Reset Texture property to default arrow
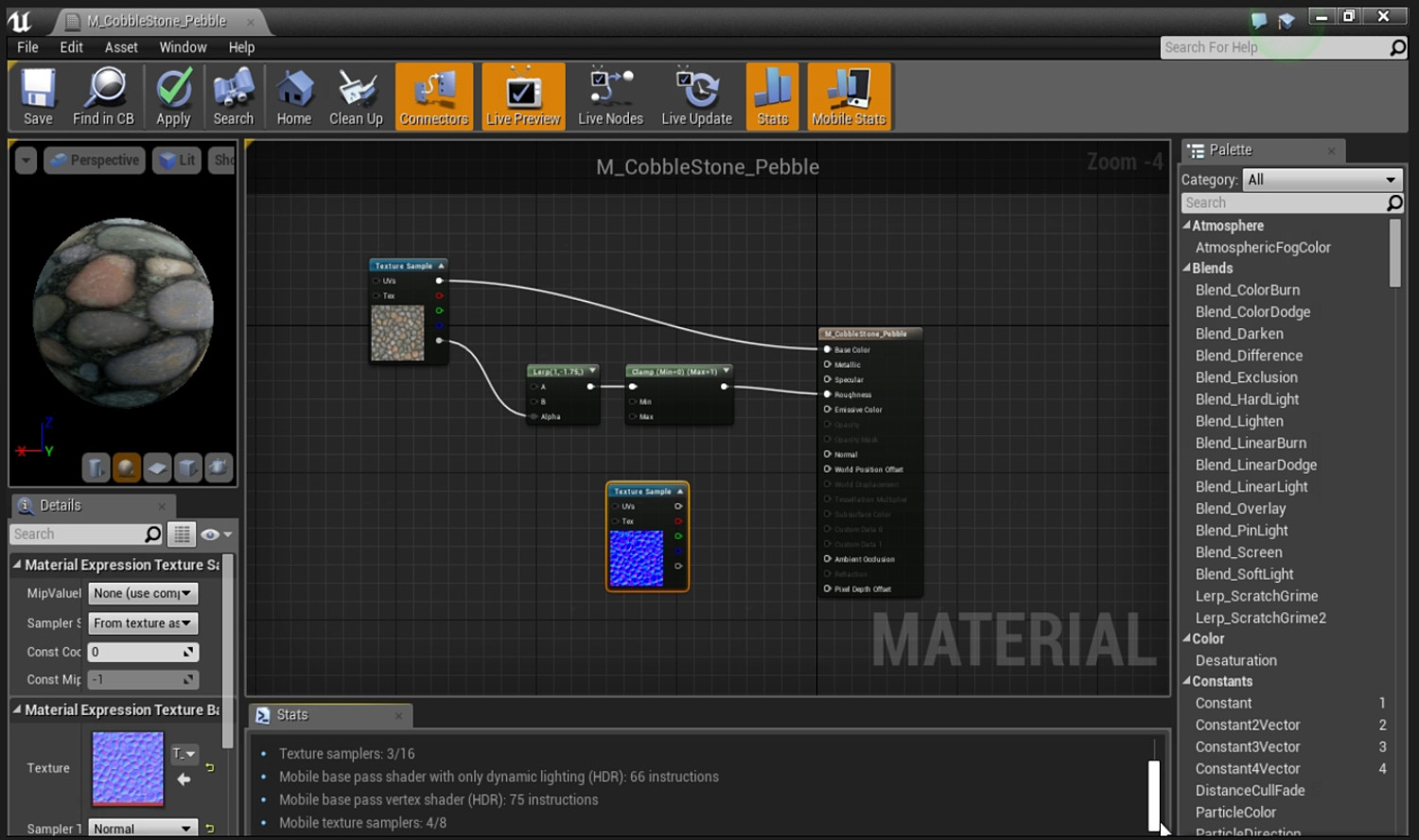The height and width of the screenshot is (840, 1419). (x=210, y=768)
